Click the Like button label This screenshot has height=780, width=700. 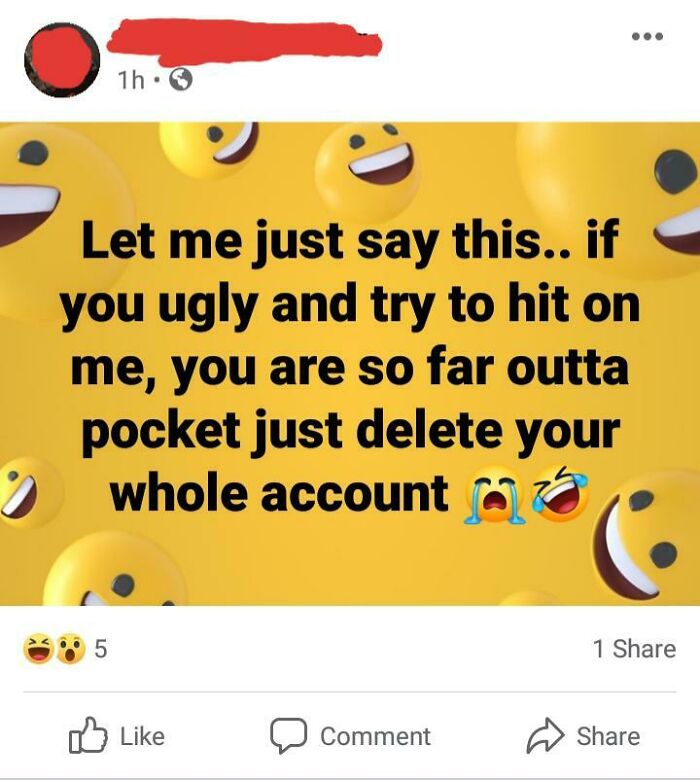(x=142, y=736)
